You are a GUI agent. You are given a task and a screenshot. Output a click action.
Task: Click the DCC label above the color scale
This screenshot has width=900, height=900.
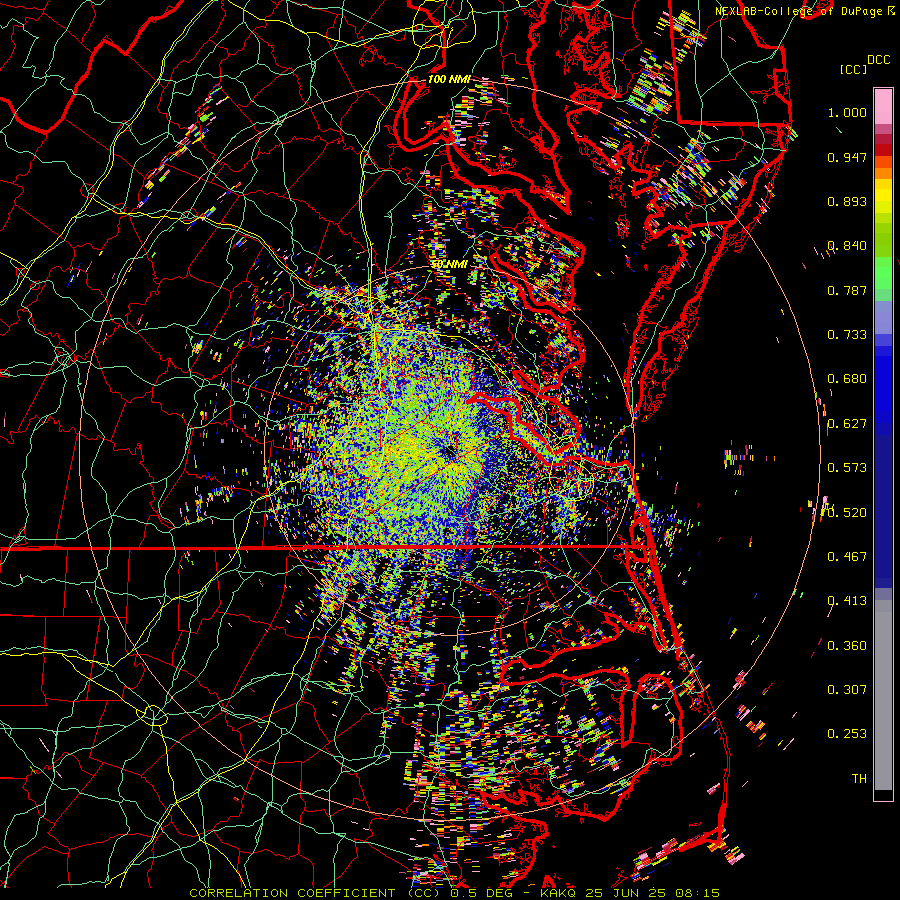pyautogui.click(x=878, y=60)
